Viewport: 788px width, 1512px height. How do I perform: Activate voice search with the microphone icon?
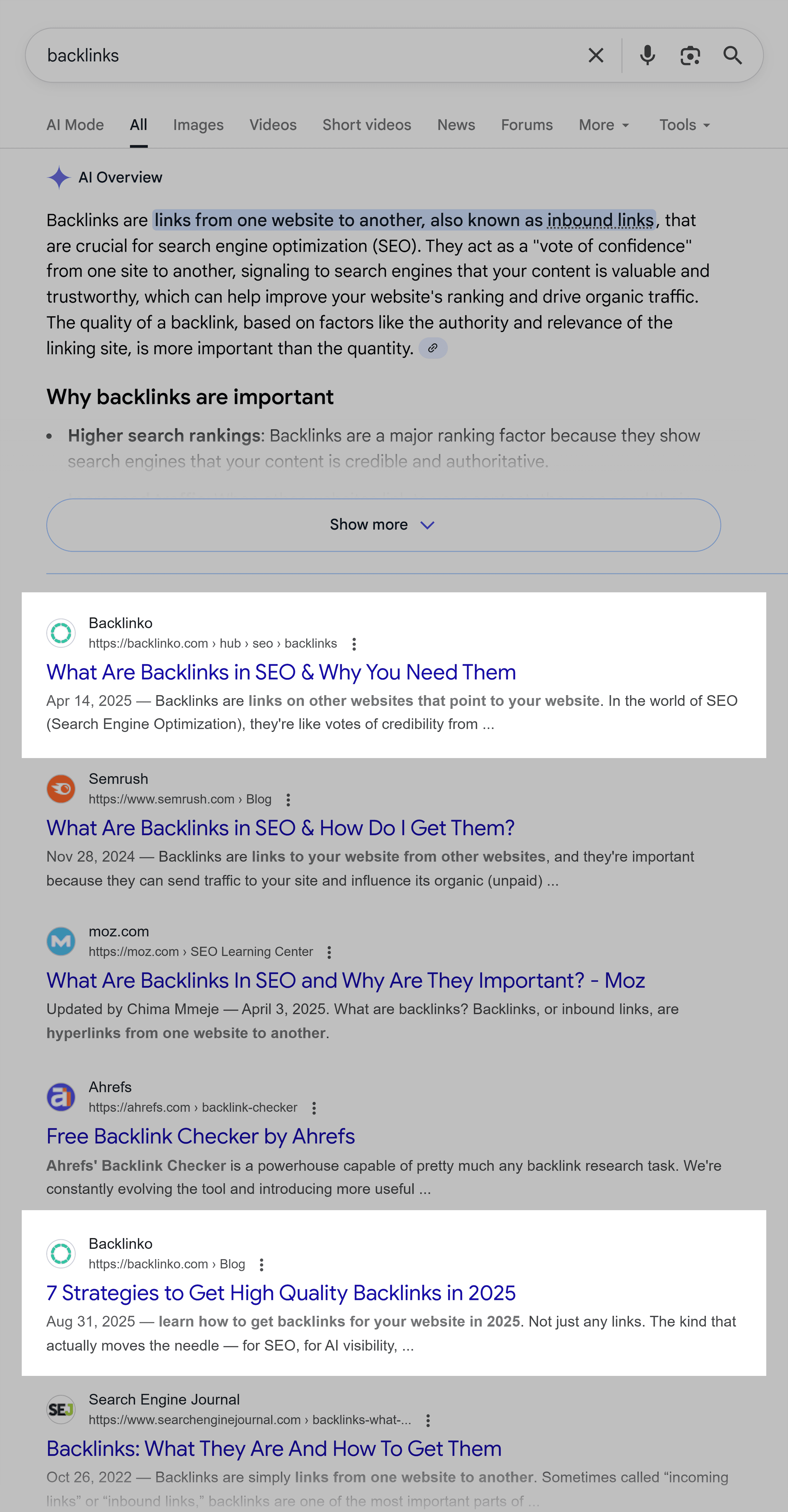(x=647, y=55)
